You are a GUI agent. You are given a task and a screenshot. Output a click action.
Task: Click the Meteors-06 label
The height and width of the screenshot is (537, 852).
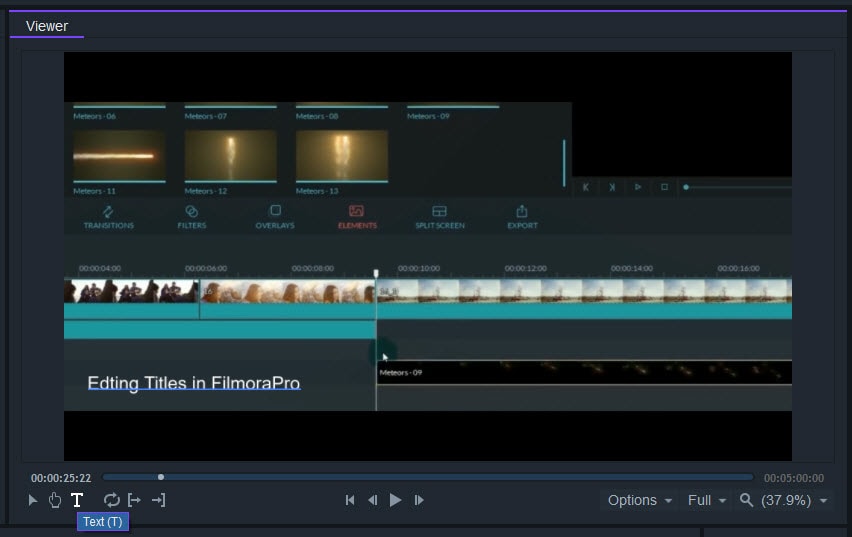95,116
